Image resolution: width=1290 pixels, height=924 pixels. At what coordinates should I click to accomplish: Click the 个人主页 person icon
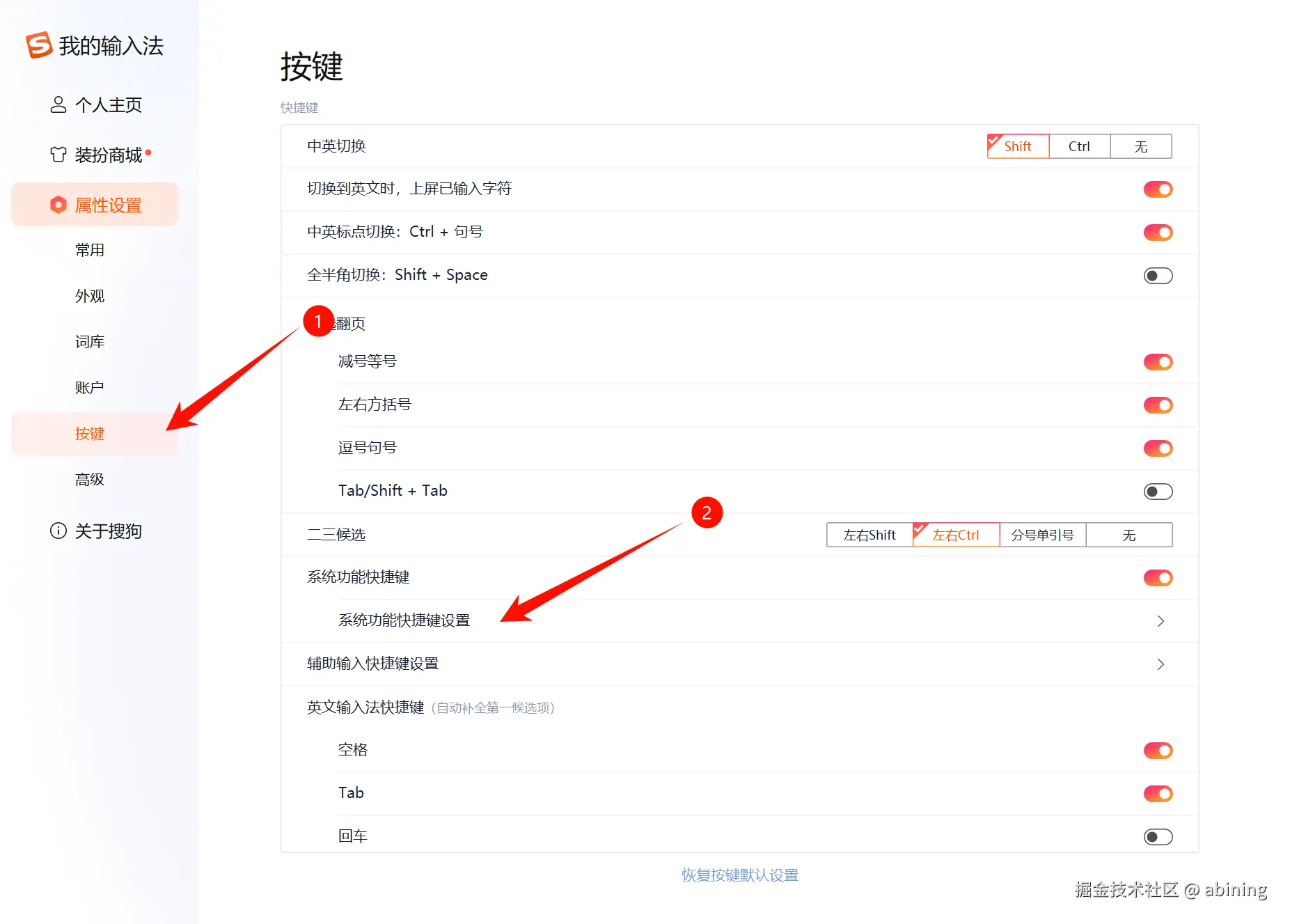click(x=58, y=104)
